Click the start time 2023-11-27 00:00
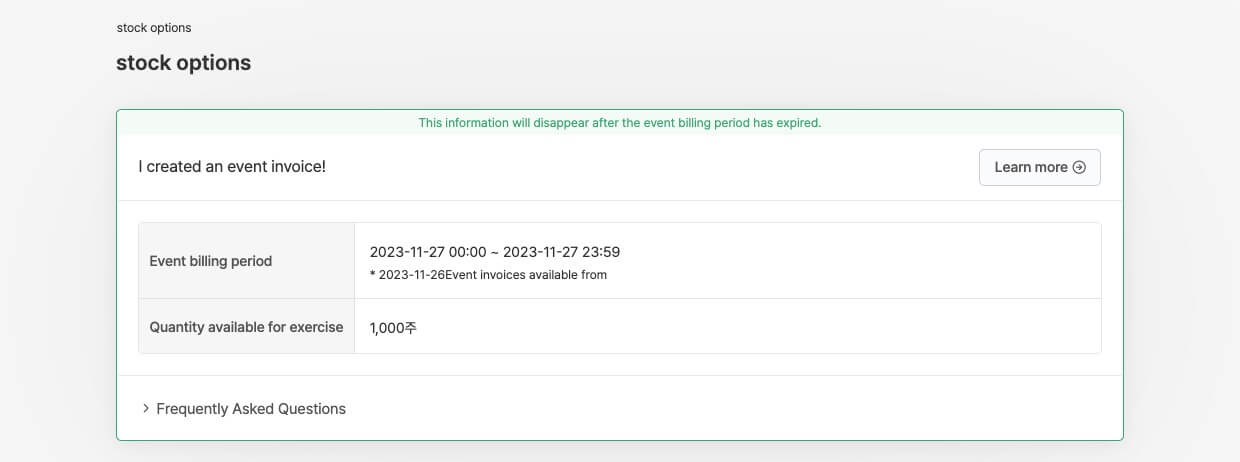Screen dimensions: 1240x462 [x=428, y=252]
